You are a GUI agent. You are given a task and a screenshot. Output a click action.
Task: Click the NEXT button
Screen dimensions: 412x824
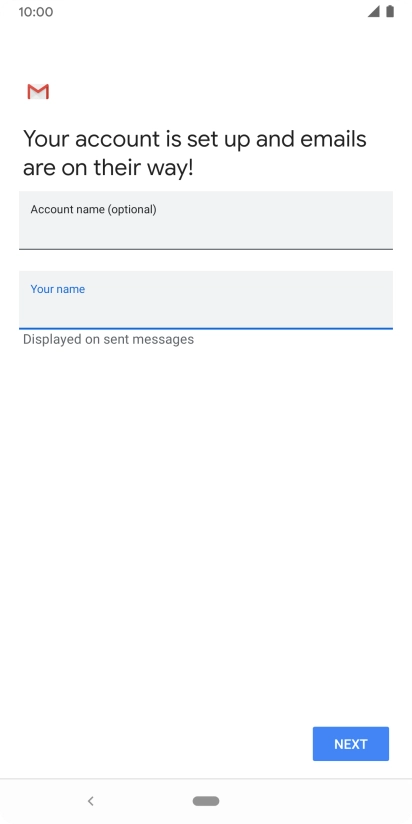[351, 744]
